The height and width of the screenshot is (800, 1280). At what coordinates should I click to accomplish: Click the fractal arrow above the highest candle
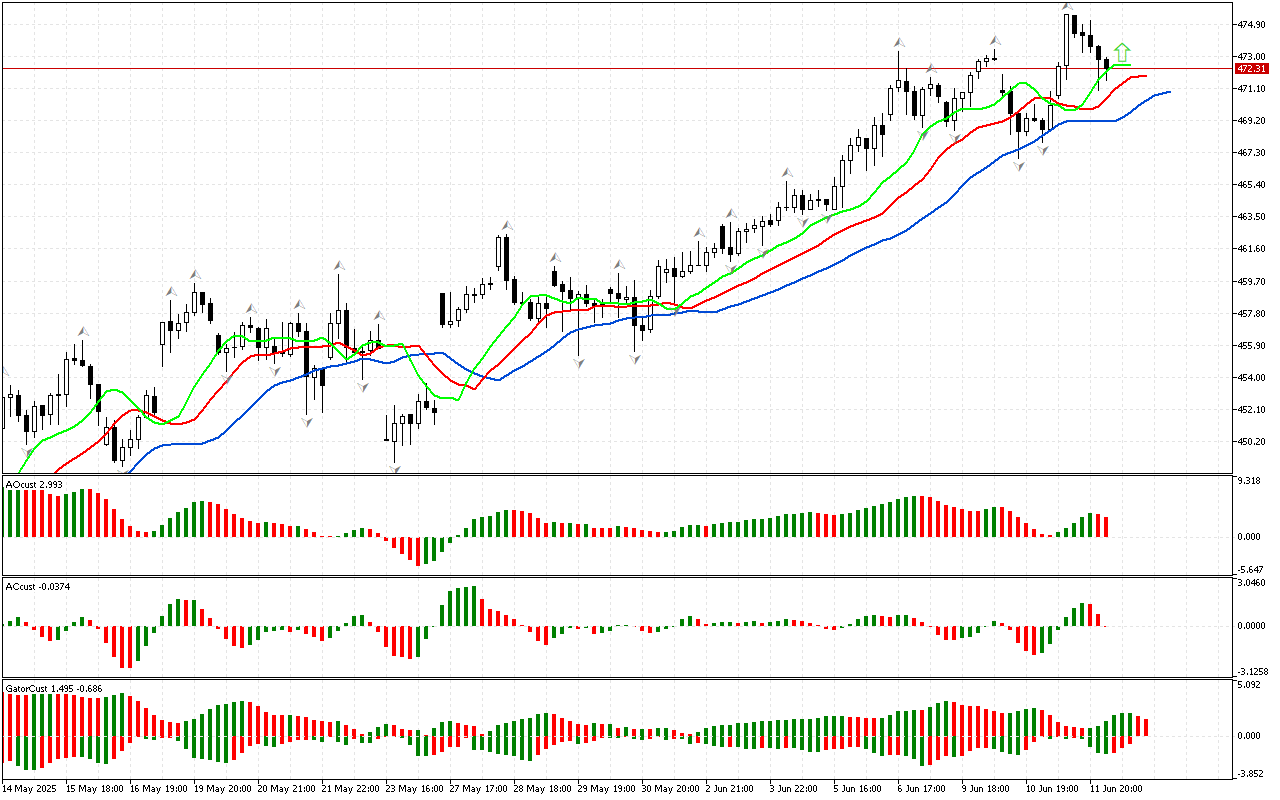coord(1068,7)
